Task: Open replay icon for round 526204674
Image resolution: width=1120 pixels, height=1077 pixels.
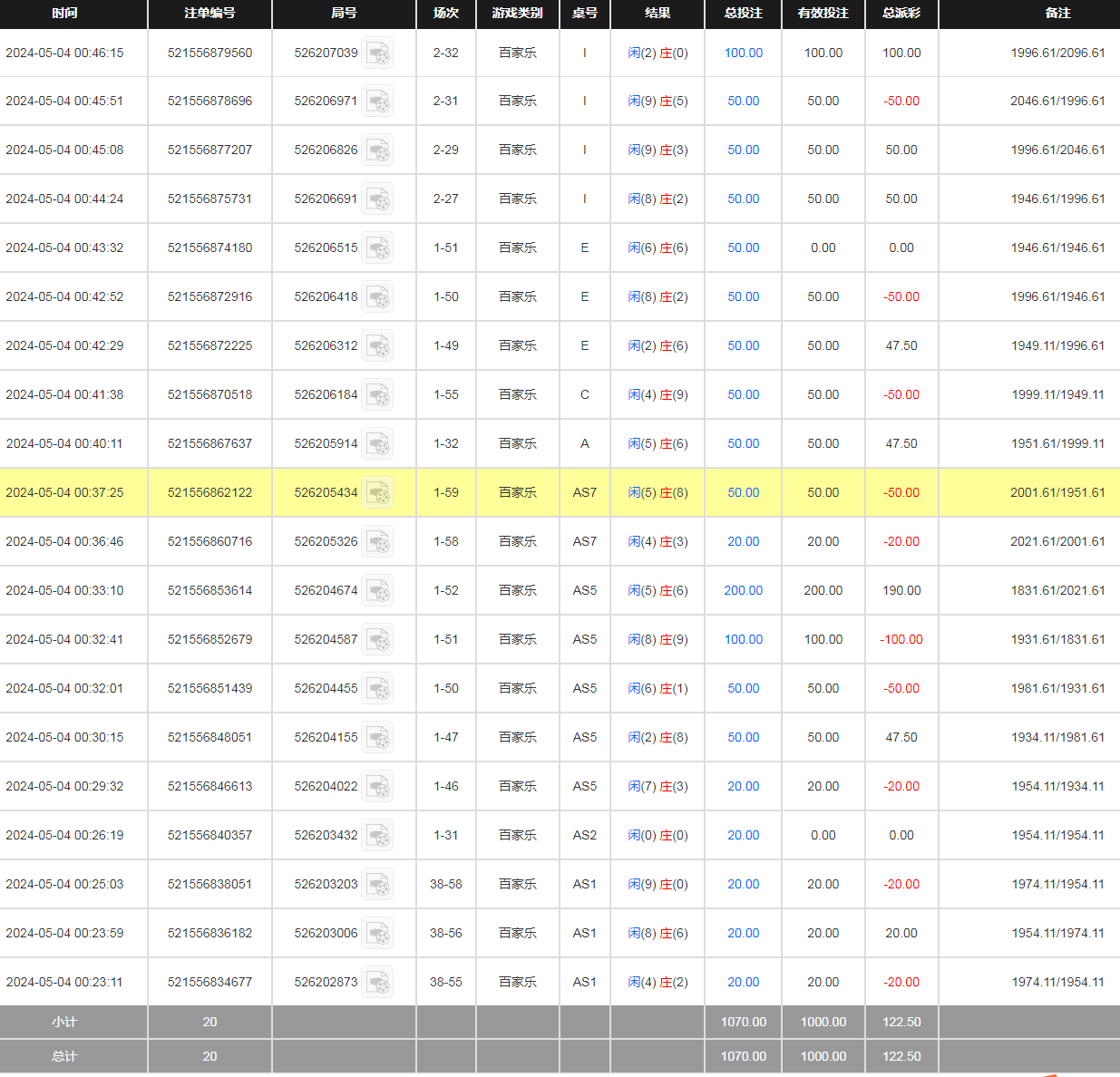Action: [378, 591]
